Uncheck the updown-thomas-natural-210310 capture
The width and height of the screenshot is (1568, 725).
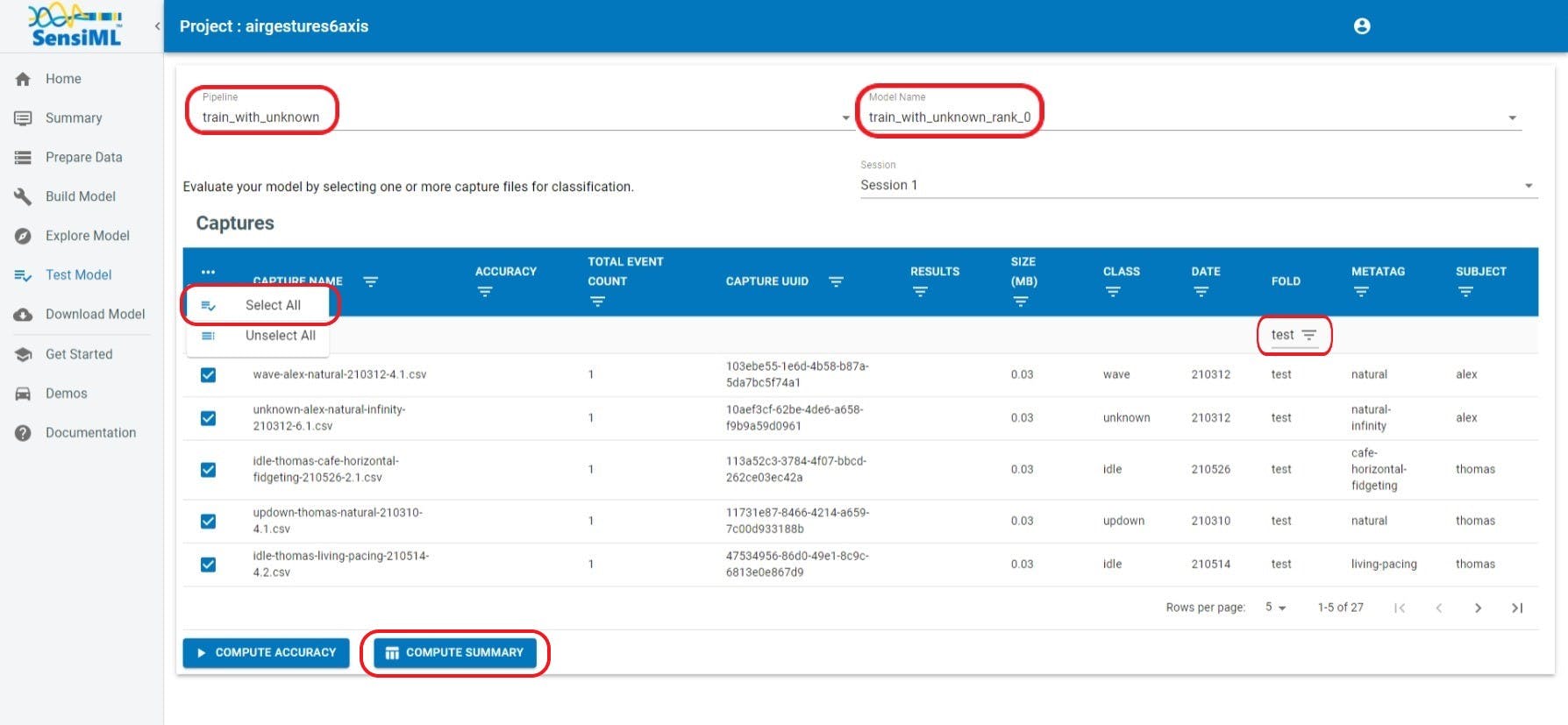click(x=208, y=521)
